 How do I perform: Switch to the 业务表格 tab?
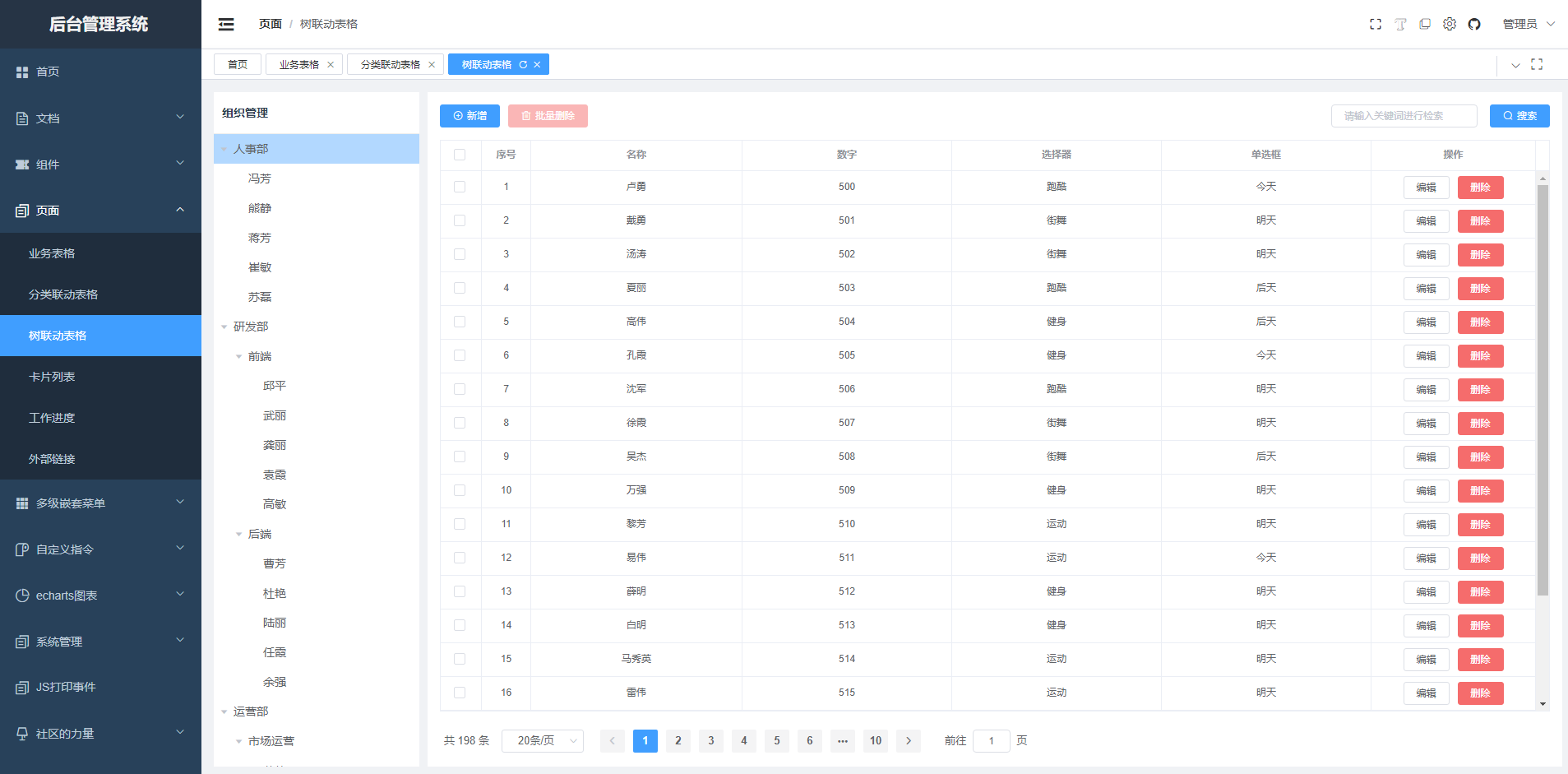click(298, 63)
